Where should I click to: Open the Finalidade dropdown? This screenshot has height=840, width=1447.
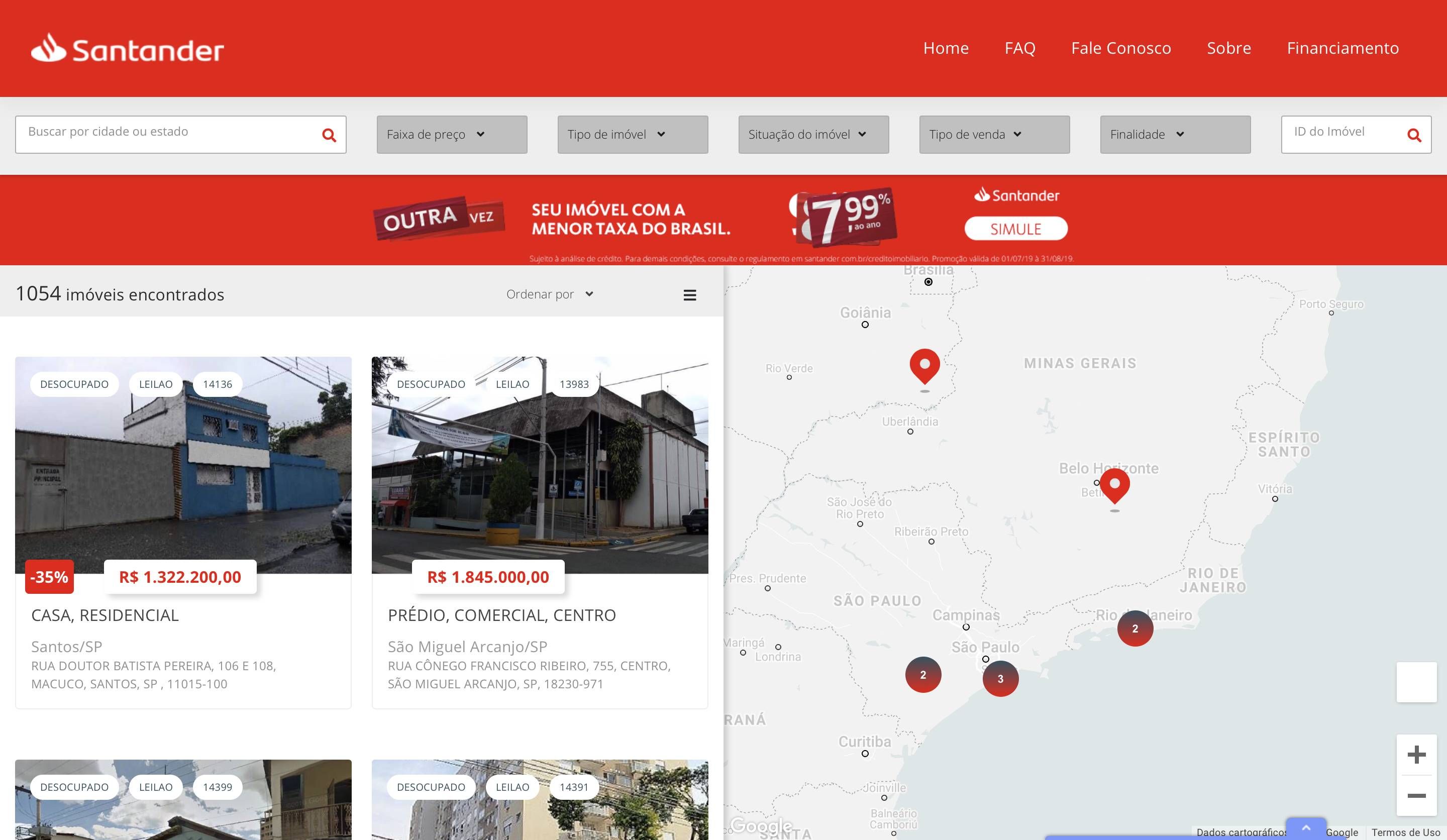[x=1175, y=134]
